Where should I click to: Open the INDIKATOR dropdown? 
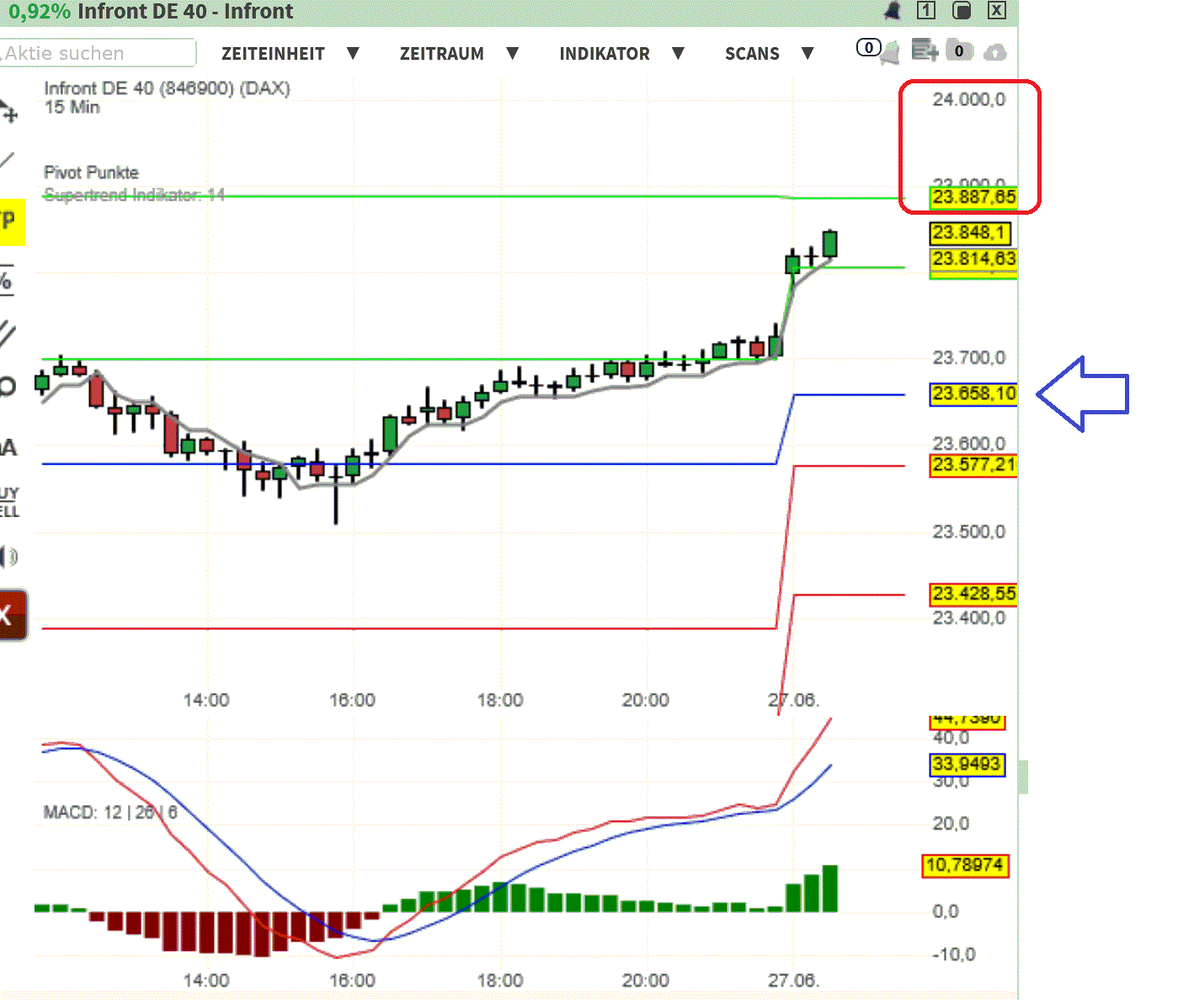[x=622, y=54]
